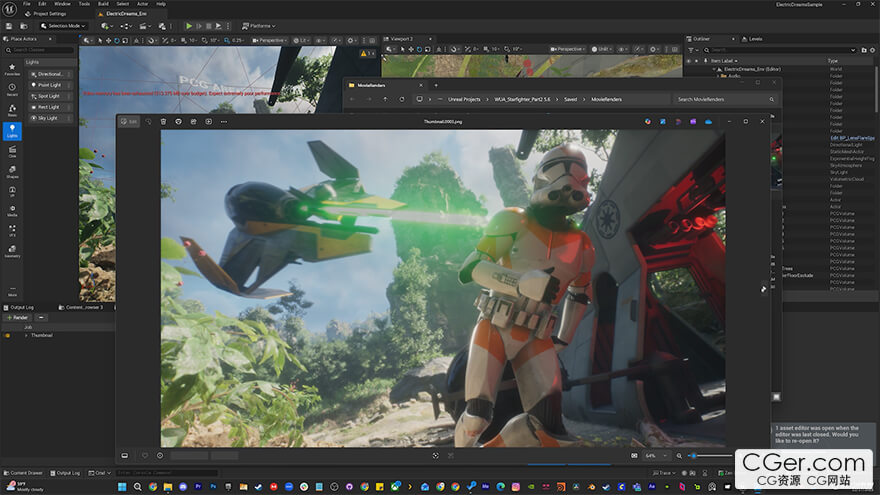Open zoom percentage dropdown in Photos viewer
The width and height of the screenshot is (880, 495).
[657, 456]
